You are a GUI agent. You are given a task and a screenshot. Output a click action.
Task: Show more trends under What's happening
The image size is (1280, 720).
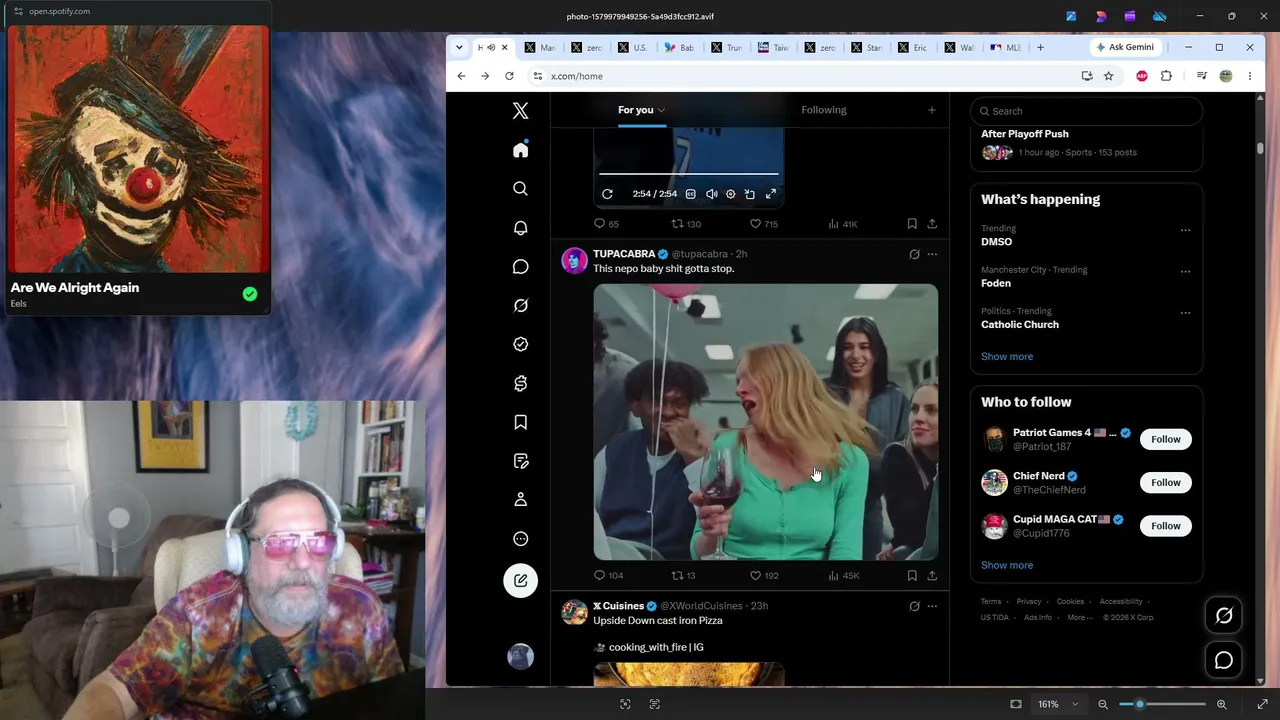(1007, 356)
